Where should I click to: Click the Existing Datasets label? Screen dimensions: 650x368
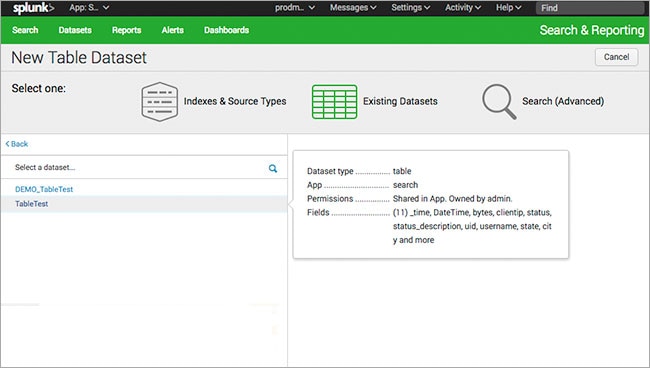point(400,101)
